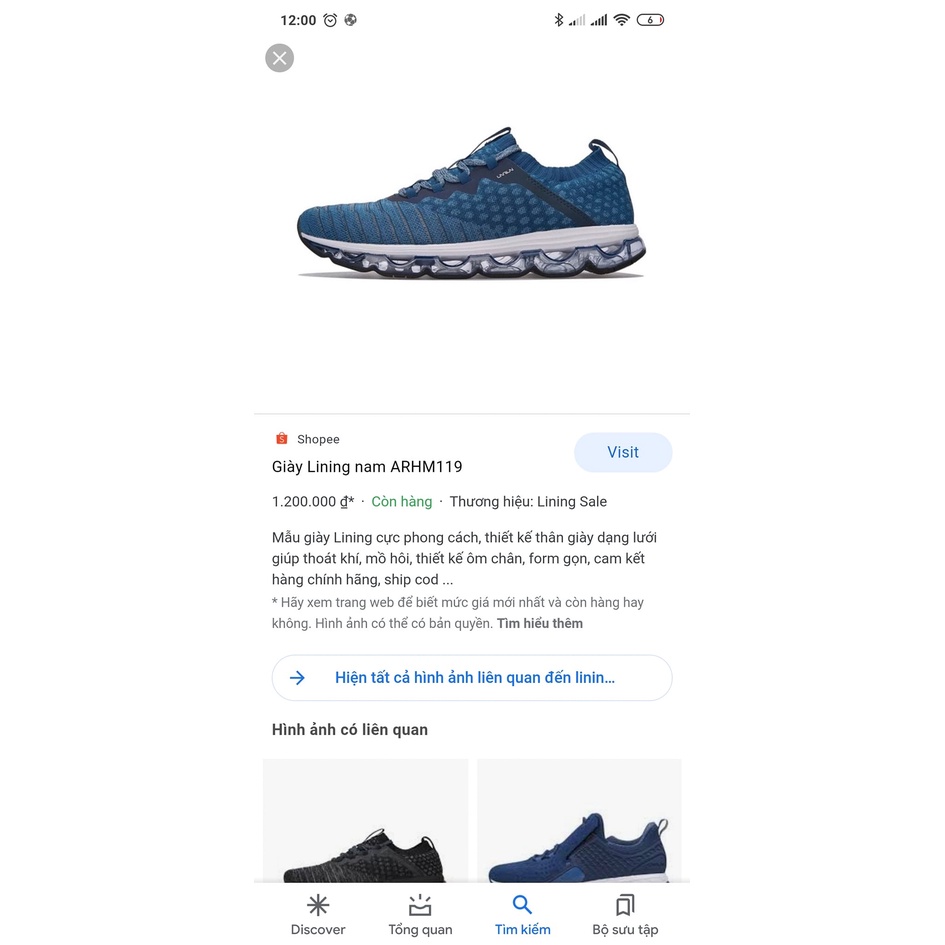The width and height of the screenshot is (945, 945).
Task: Open Bộ sưu tập bookmark icon
Action: [x=625, y=905]
